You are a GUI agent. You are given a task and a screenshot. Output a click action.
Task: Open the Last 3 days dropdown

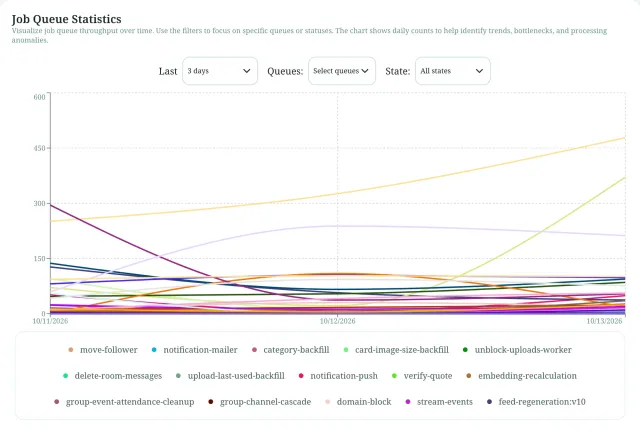click(220, 71)
